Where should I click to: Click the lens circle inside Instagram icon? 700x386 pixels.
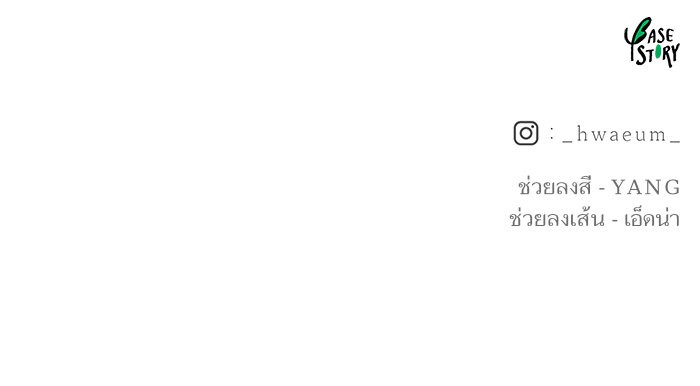coord(525,133)
